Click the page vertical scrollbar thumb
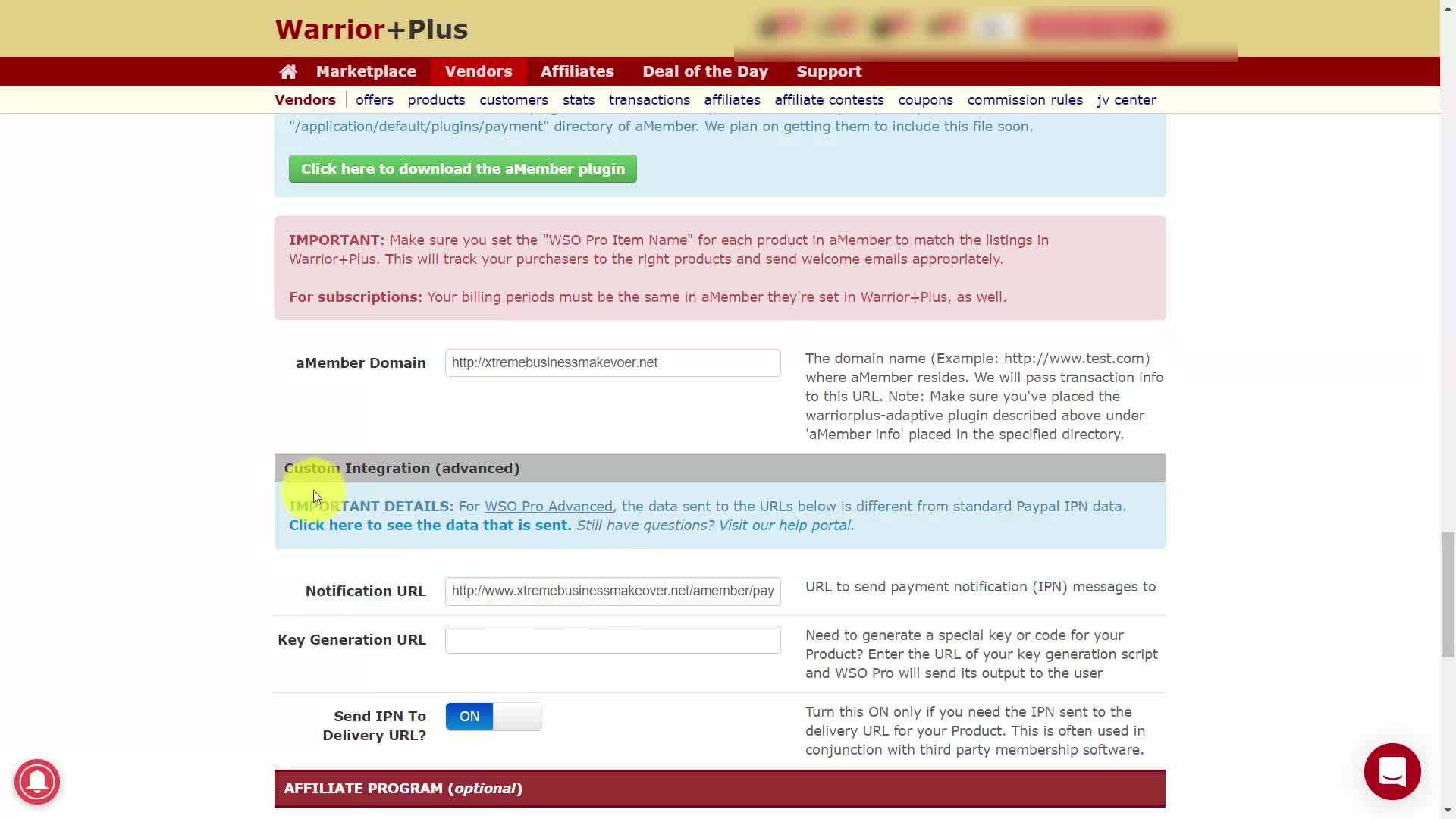The width and height of the screenshot is (1456, 819). pos(1448,595)
